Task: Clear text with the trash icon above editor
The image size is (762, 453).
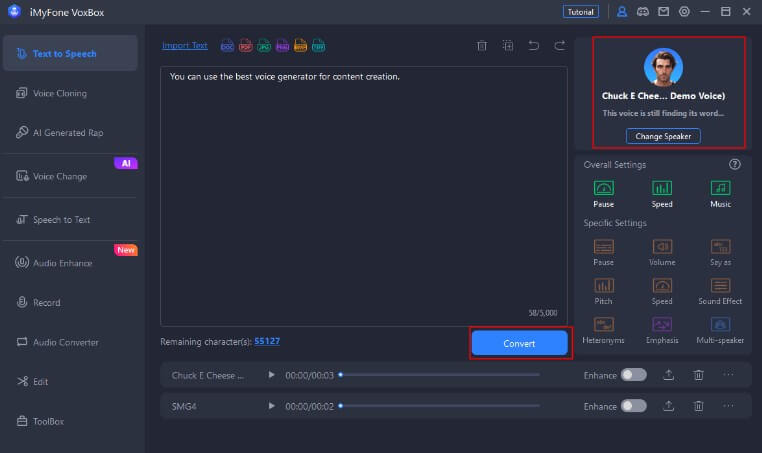Action: (482, 46)
